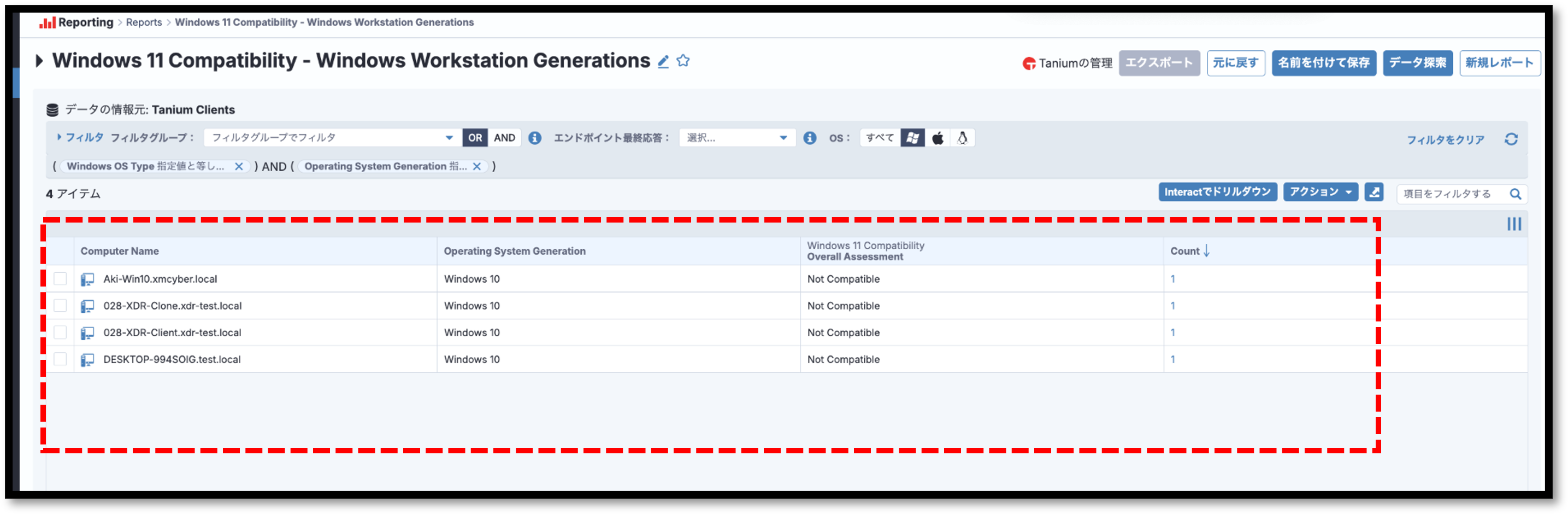Favorite the report with star icon
Screen dimensions: 1568x514
tap(683, 61)
